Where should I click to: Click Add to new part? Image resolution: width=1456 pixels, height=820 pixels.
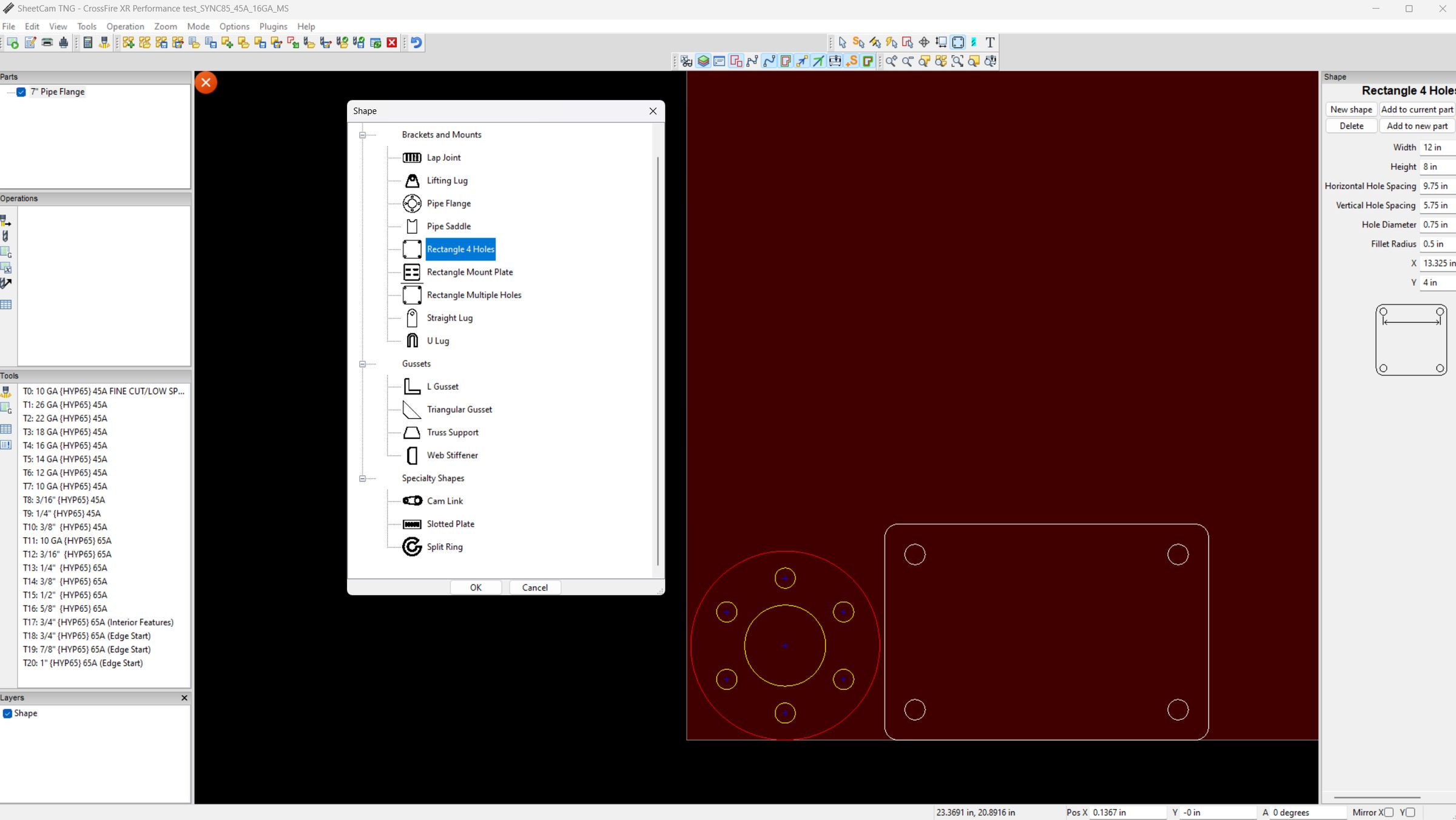[1417, 126]
